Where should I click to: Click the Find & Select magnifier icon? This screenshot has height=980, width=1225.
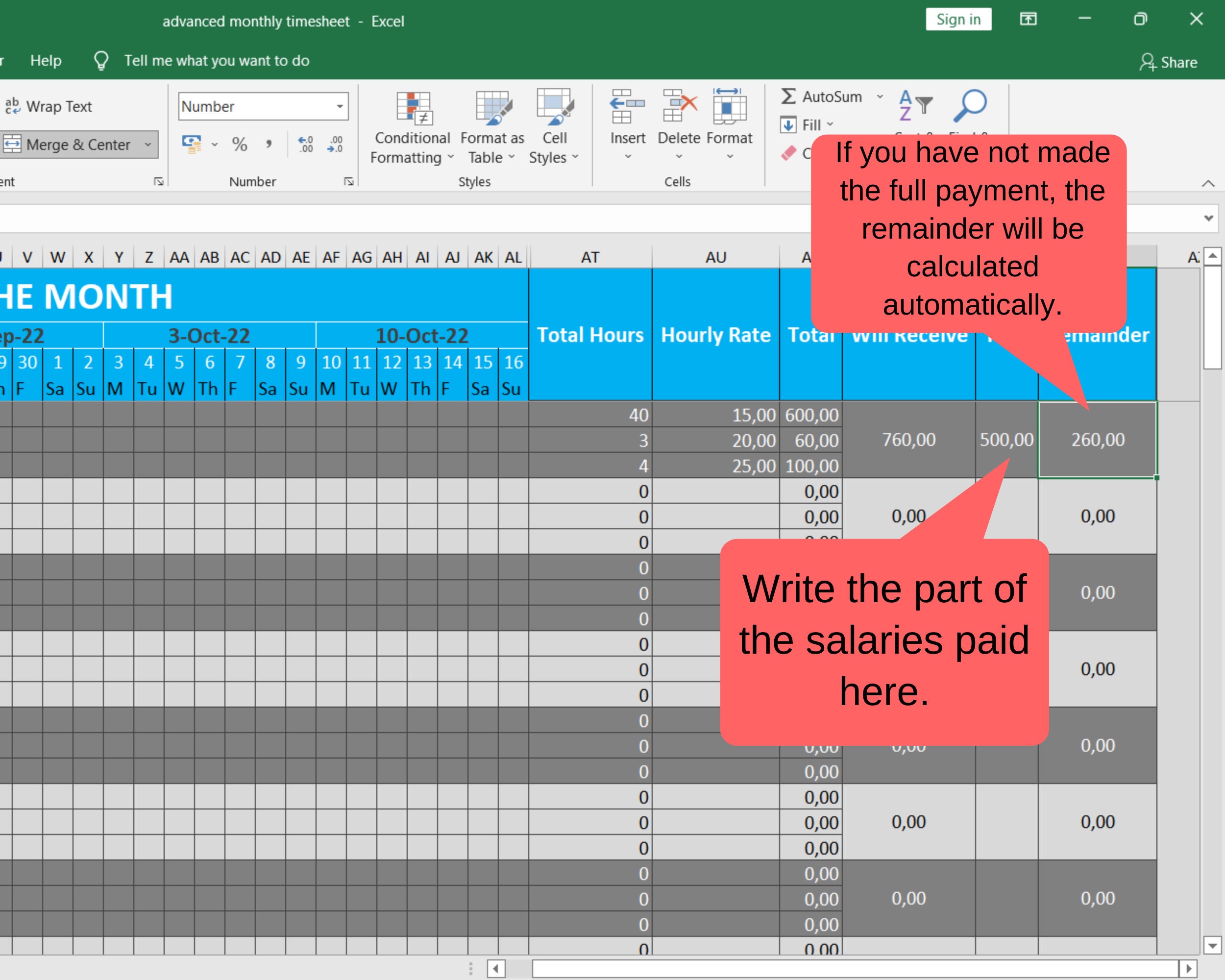click(970, 106)
